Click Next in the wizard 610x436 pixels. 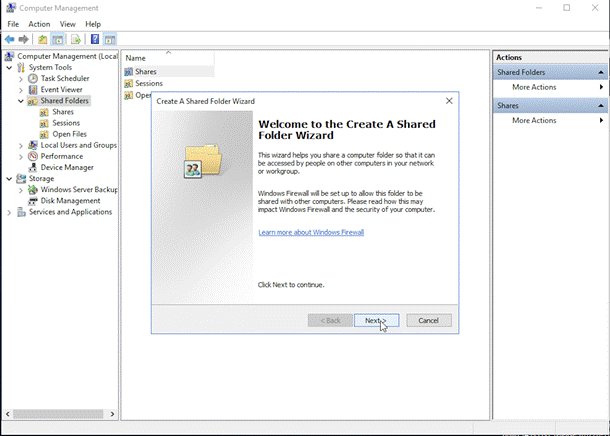[377, 320]
